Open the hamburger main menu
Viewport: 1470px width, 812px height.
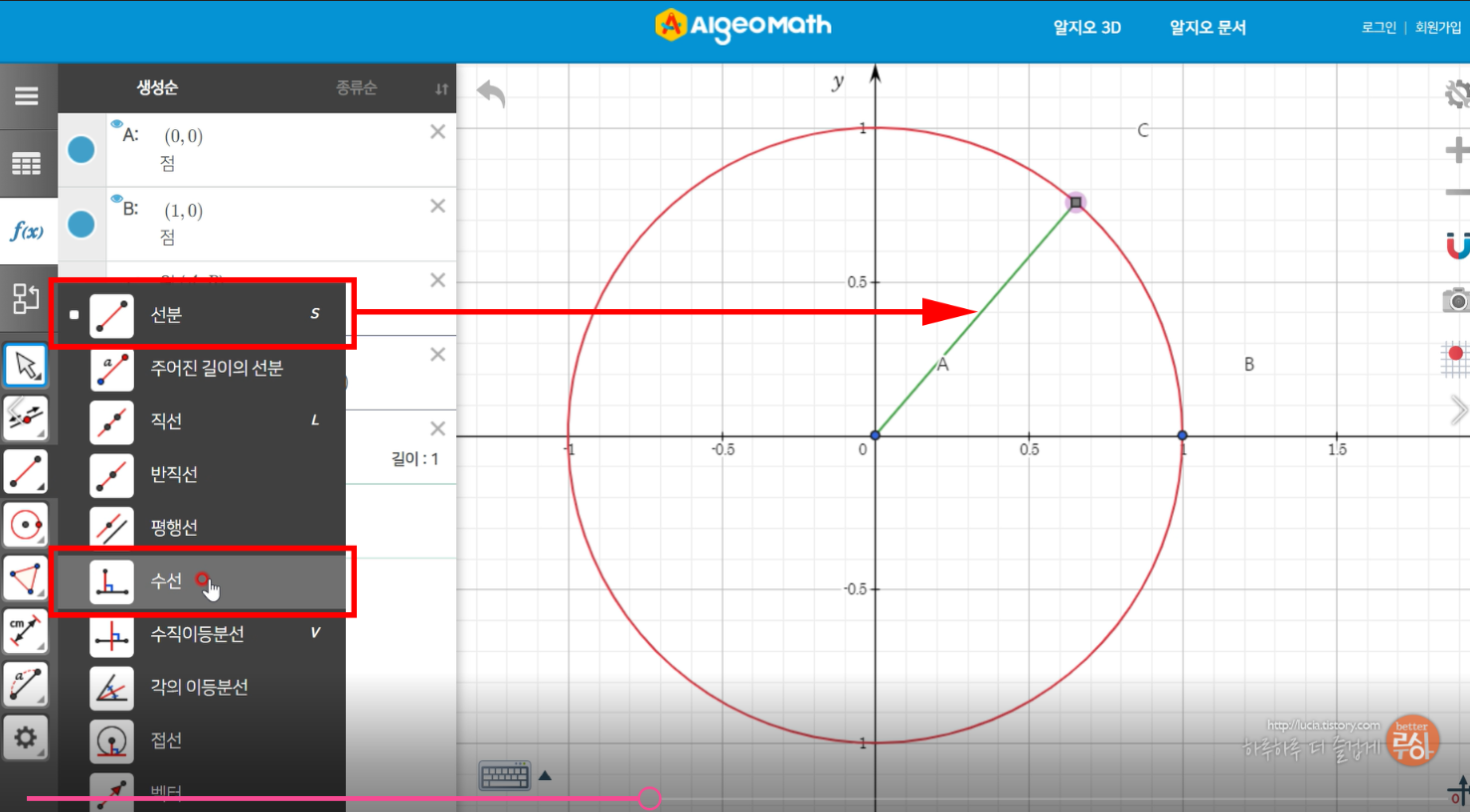coord(27,96)
